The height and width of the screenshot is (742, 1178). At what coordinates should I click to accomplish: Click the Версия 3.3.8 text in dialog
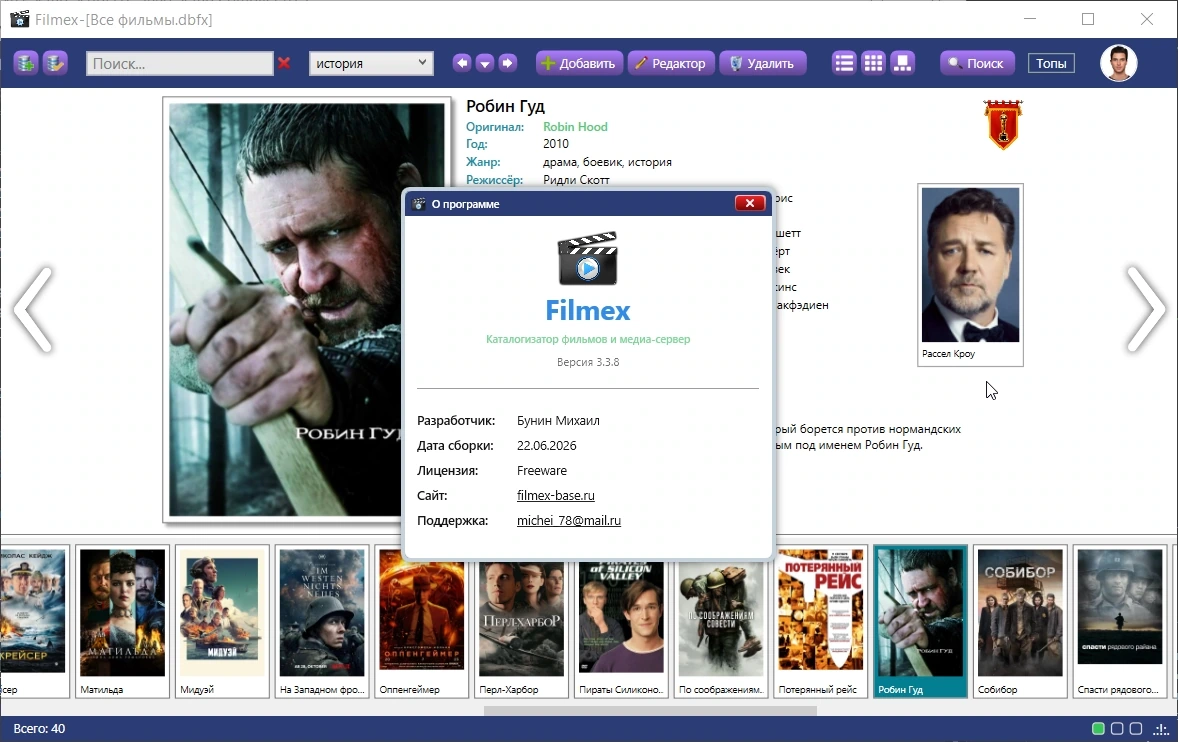587,362
